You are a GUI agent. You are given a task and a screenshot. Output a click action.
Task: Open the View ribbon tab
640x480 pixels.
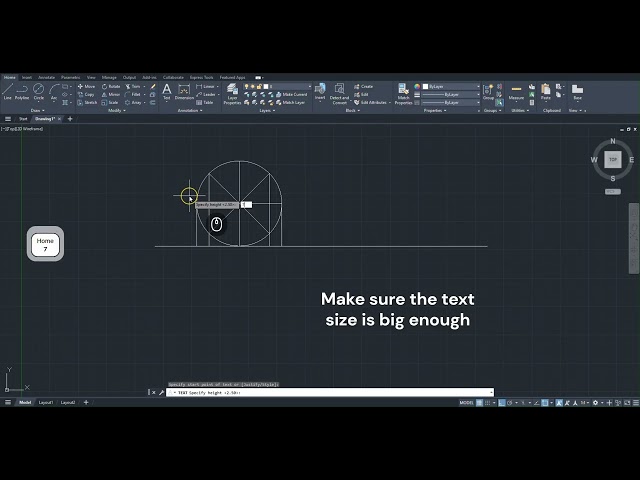[91, 77]
